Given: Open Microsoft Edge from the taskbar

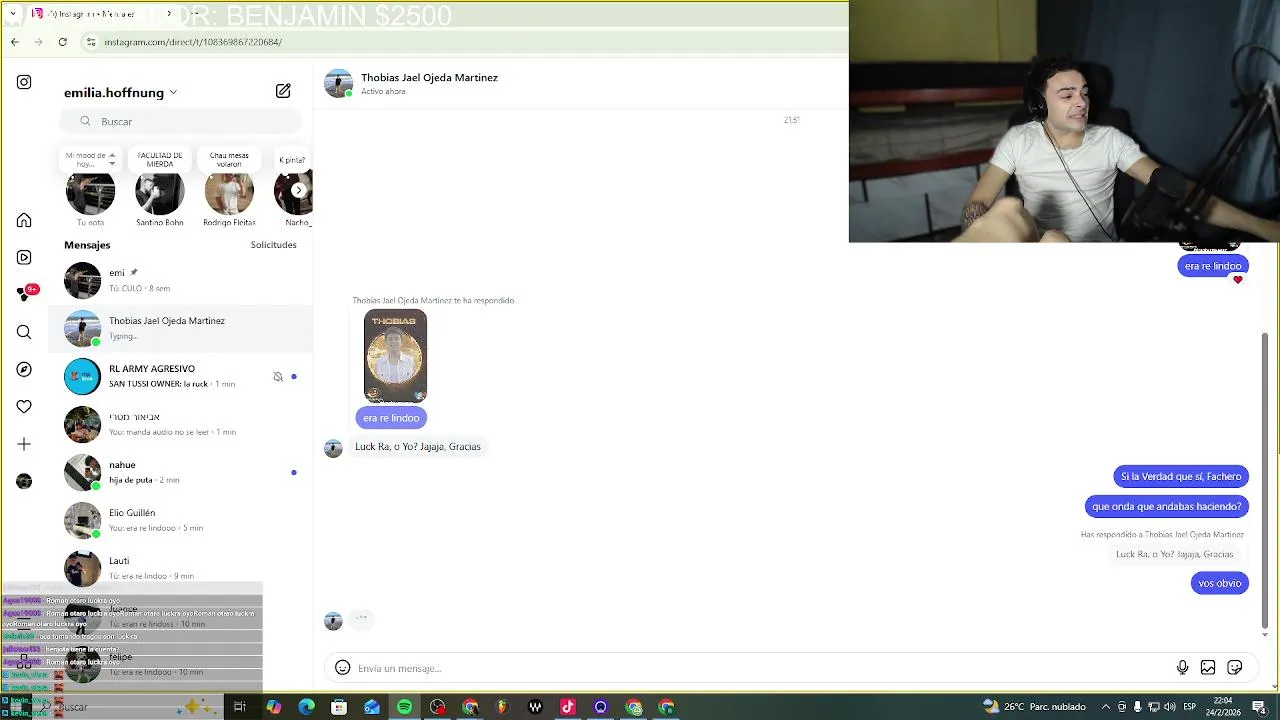Looking at the screenshot, I should (306, 707).
